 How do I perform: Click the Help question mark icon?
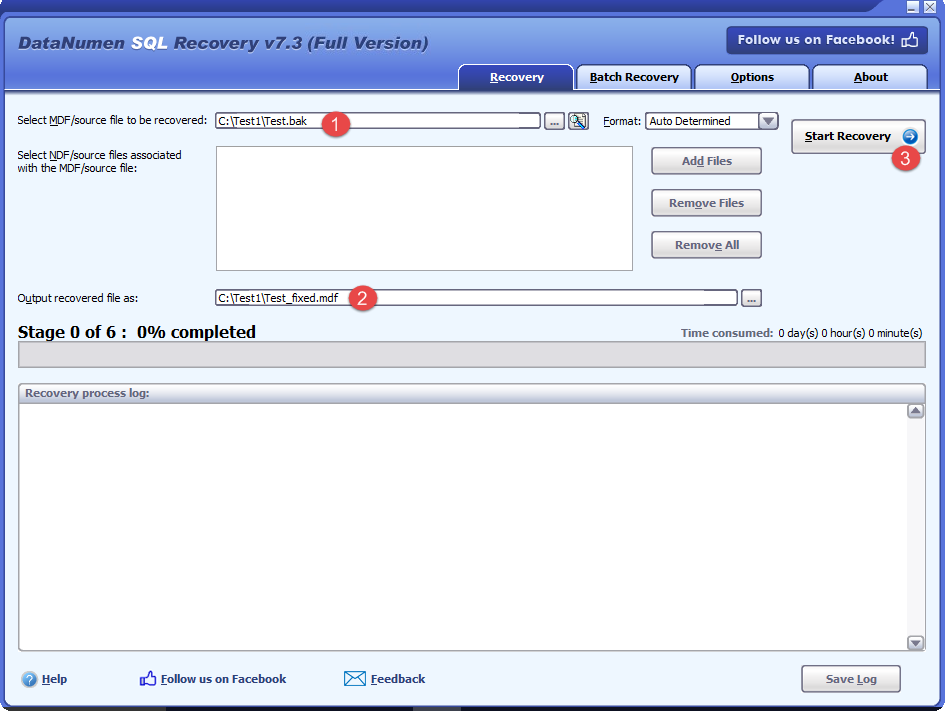29,679
